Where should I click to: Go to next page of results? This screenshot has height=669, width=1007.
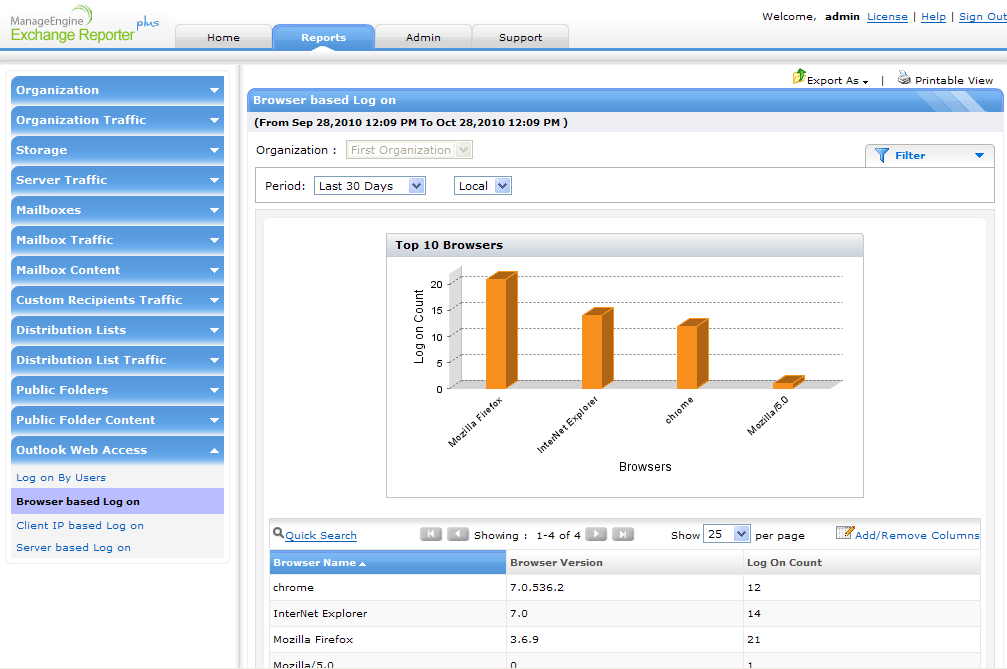pos(596,535)
